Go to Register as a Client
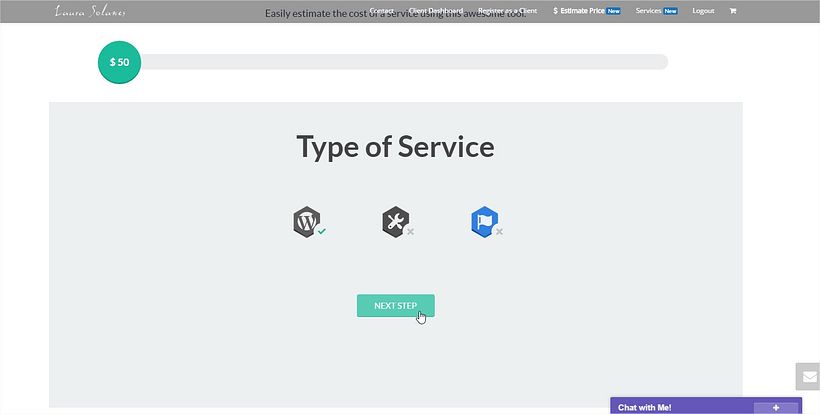 pyautogui.click(x=507, y=11)
